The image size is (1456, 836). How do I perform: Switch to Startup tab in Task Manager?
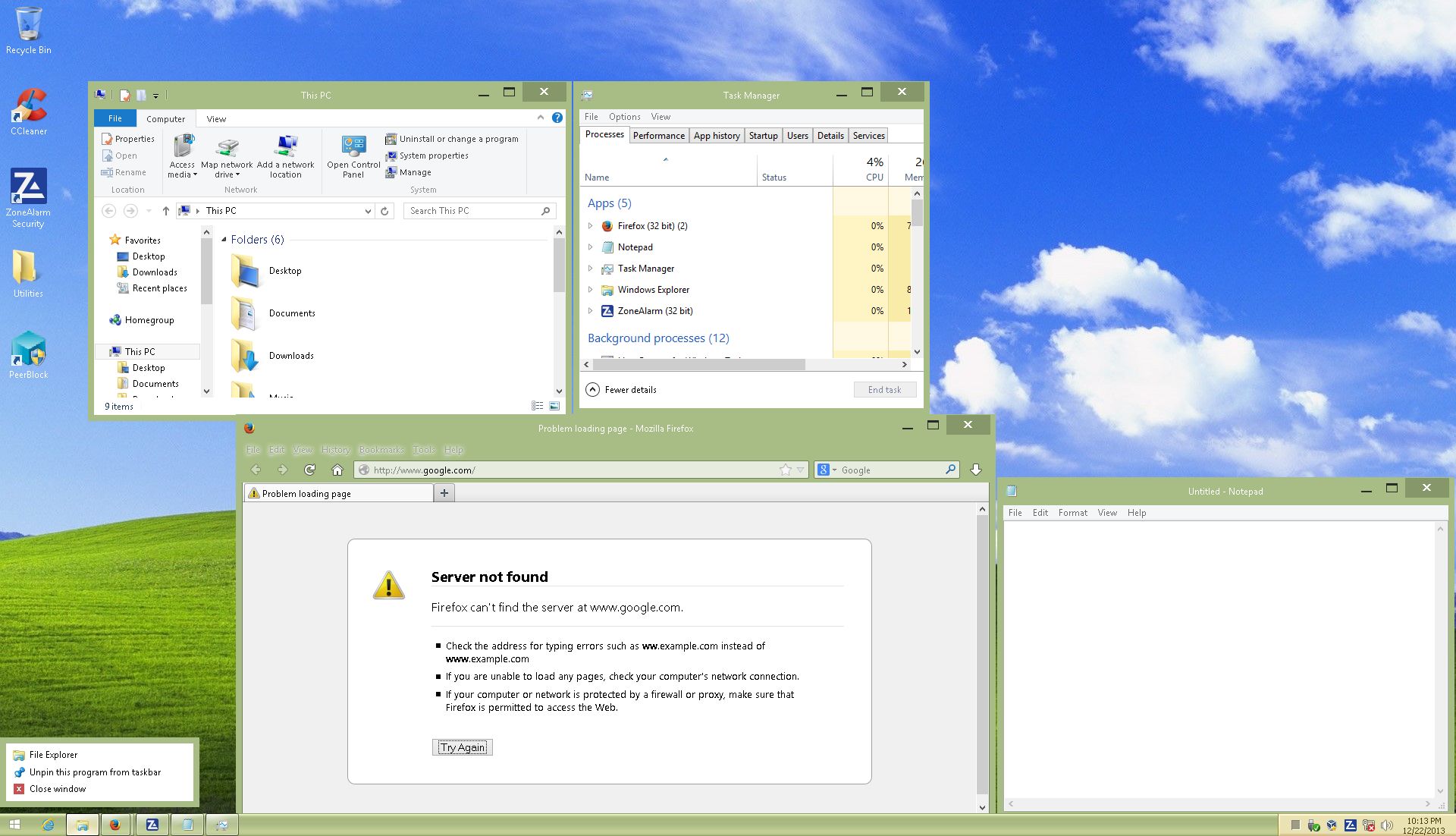click(x=763, y=136)
